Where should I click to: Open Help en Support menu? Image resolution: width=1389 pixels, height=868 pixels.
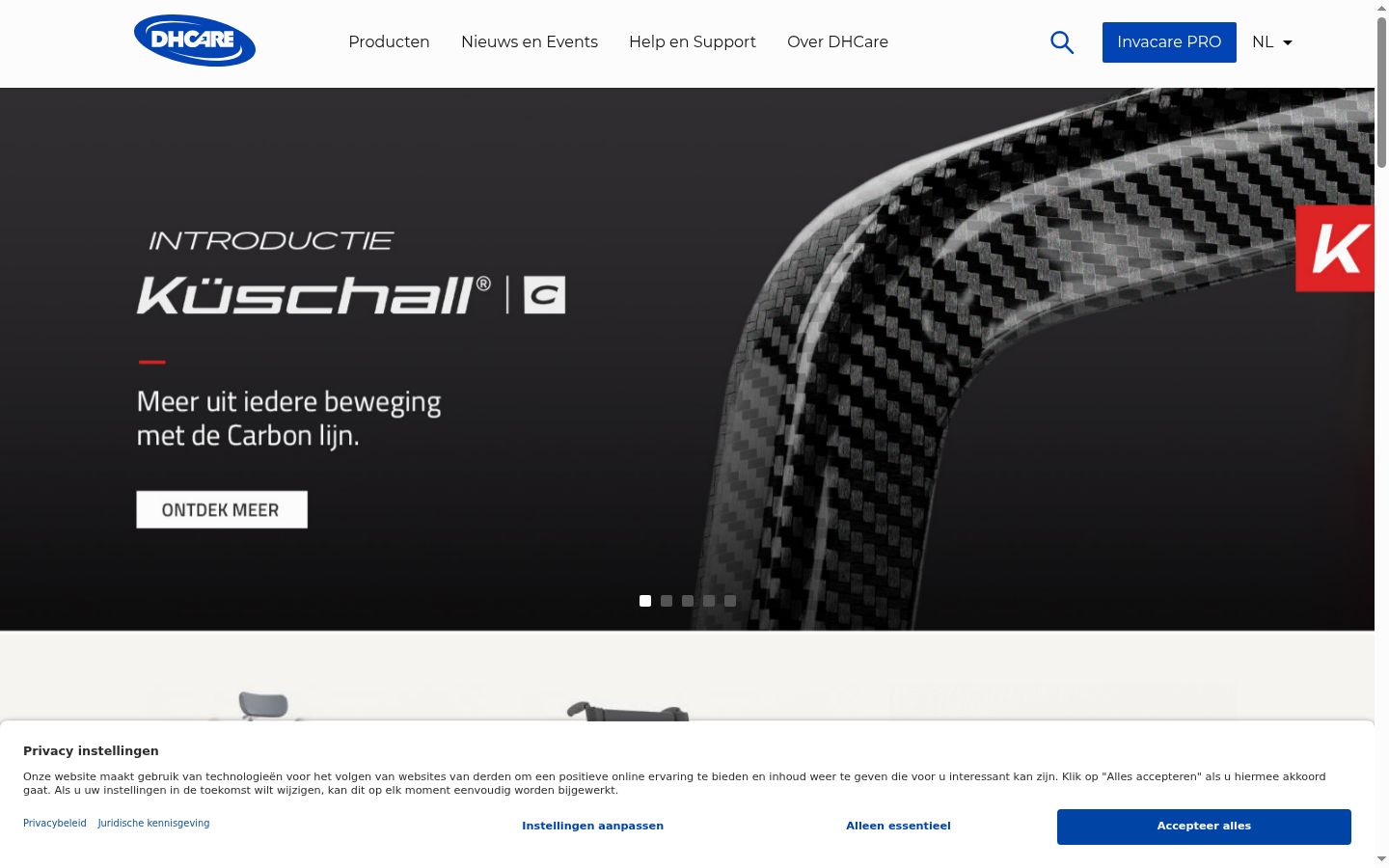coord(693,41)
